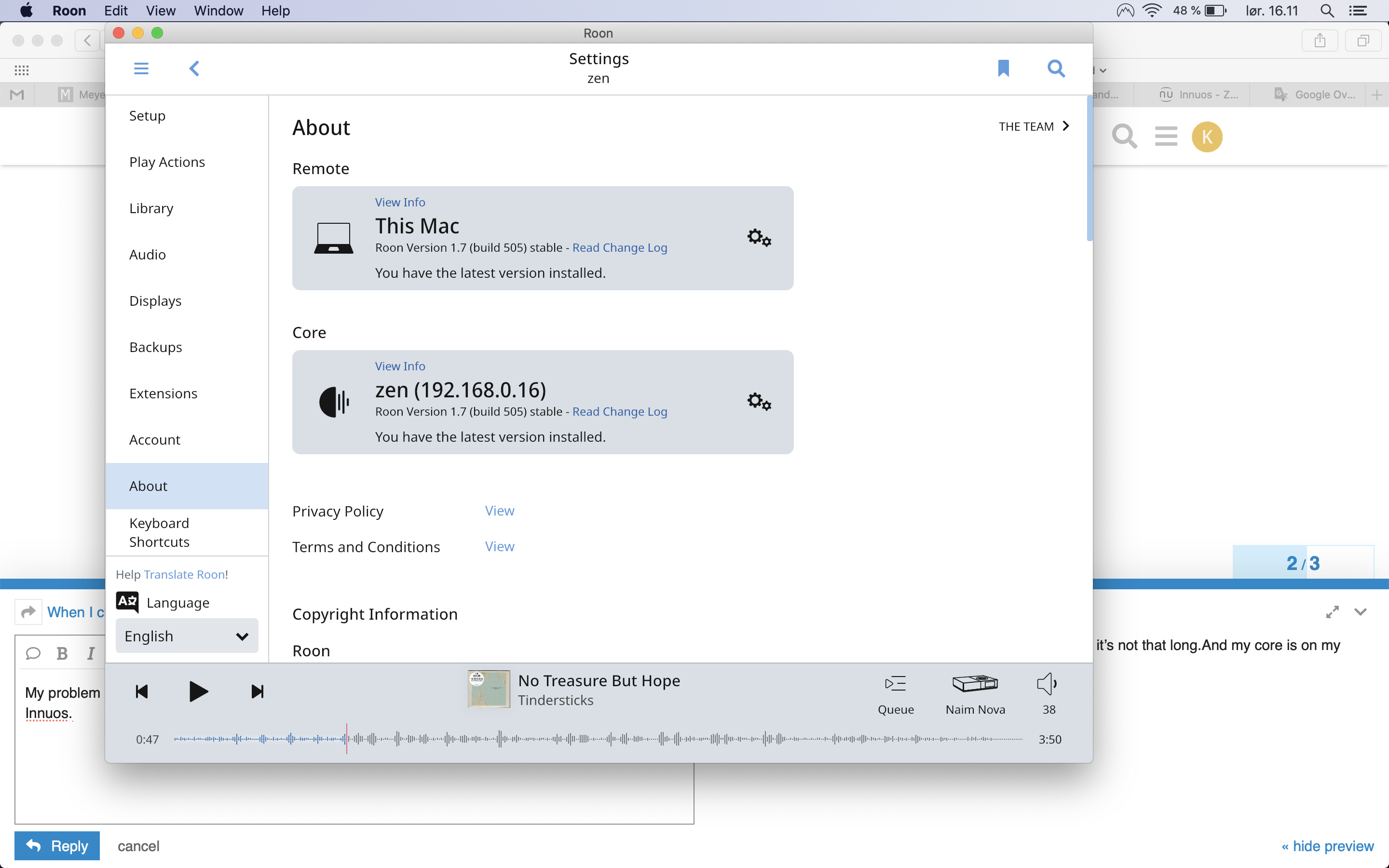The height and width of the screenshot is (868, 1389).
Task: Open Spotlight search in the menu bar
Action: point(1326,11)
